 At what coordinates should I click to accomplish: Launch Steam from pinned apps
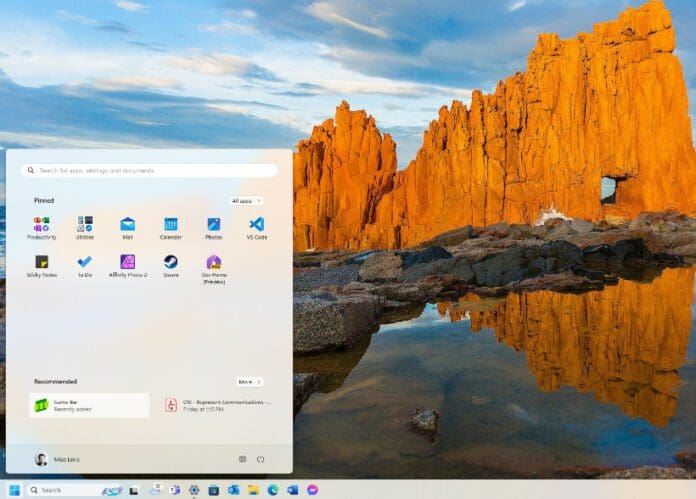(171, 264)
